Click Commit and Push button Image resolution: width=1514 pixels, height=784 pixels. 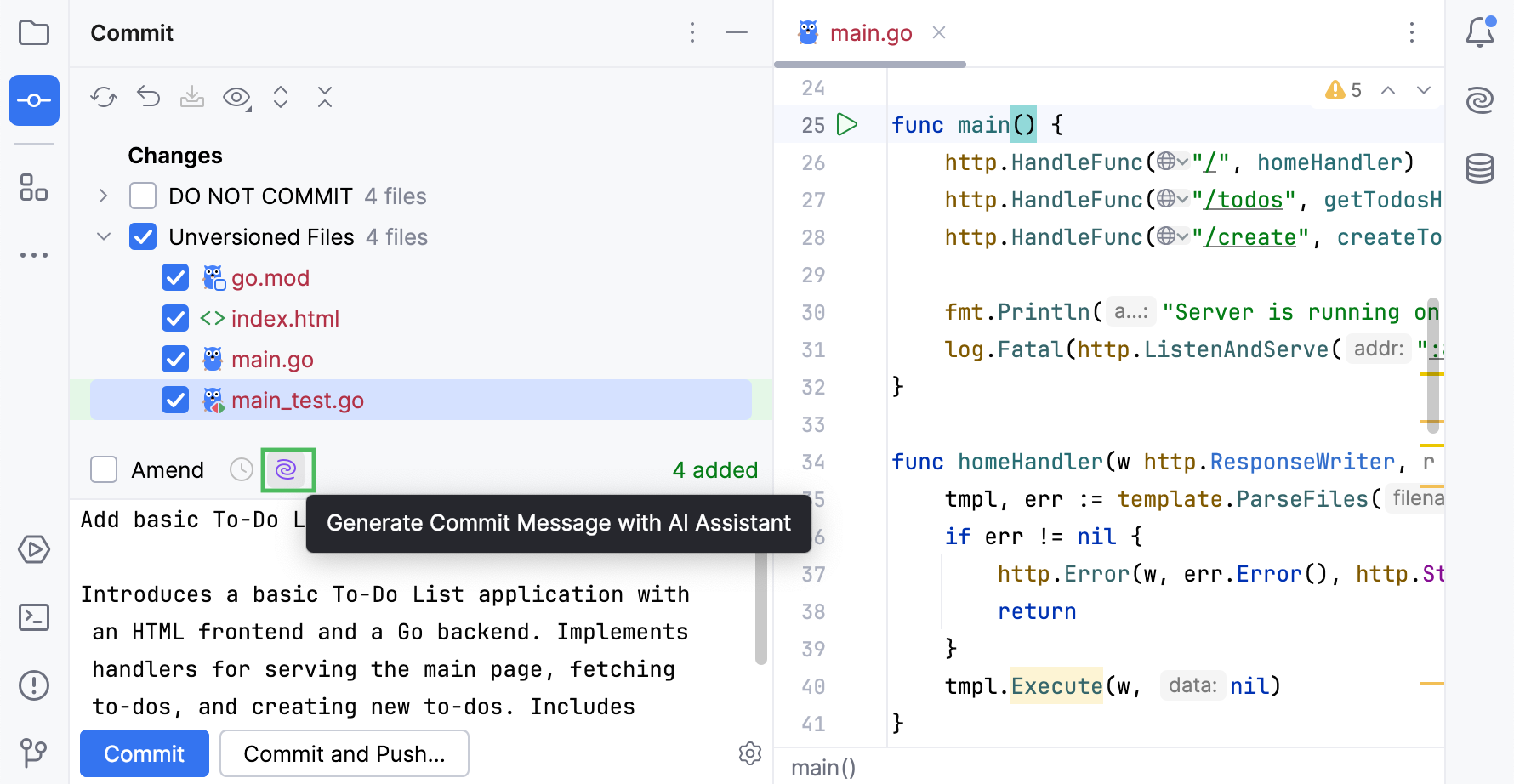(x=344, y=753)
